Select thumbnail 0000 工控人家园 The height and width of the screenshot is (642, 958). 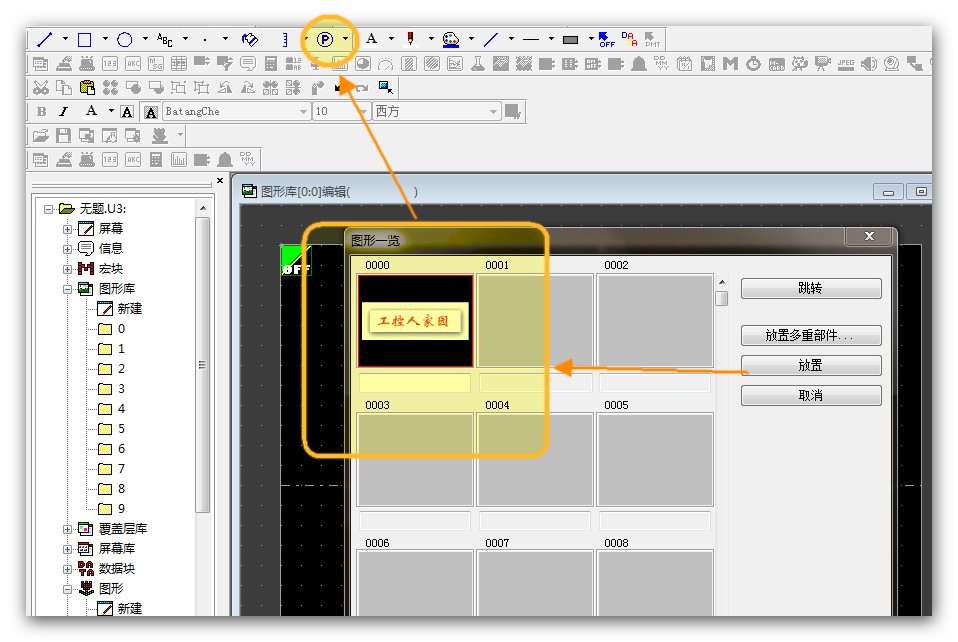coord(415,321)
